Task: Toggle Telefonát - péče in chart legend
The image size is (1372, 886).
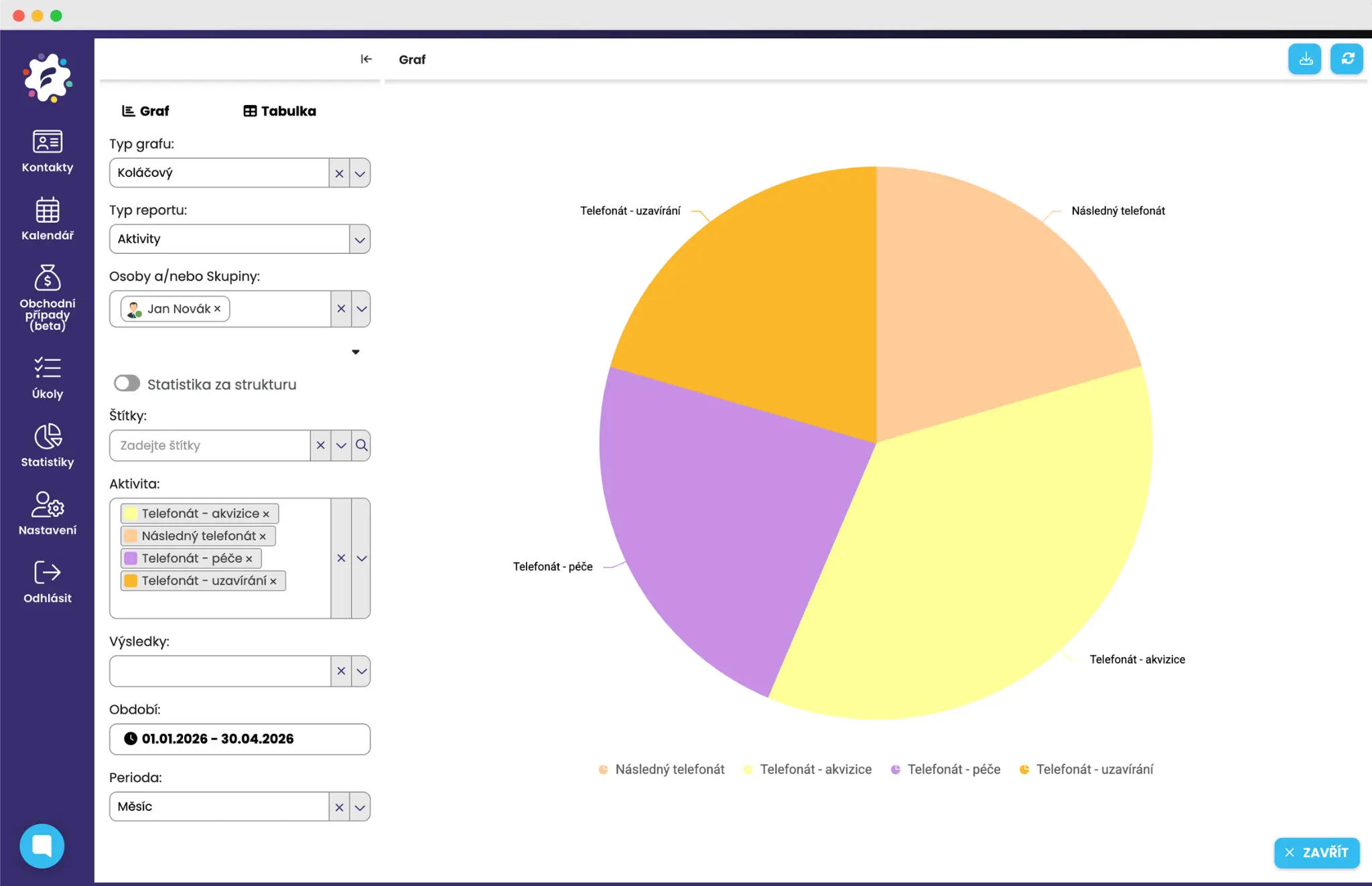Action: pos(945,769)
